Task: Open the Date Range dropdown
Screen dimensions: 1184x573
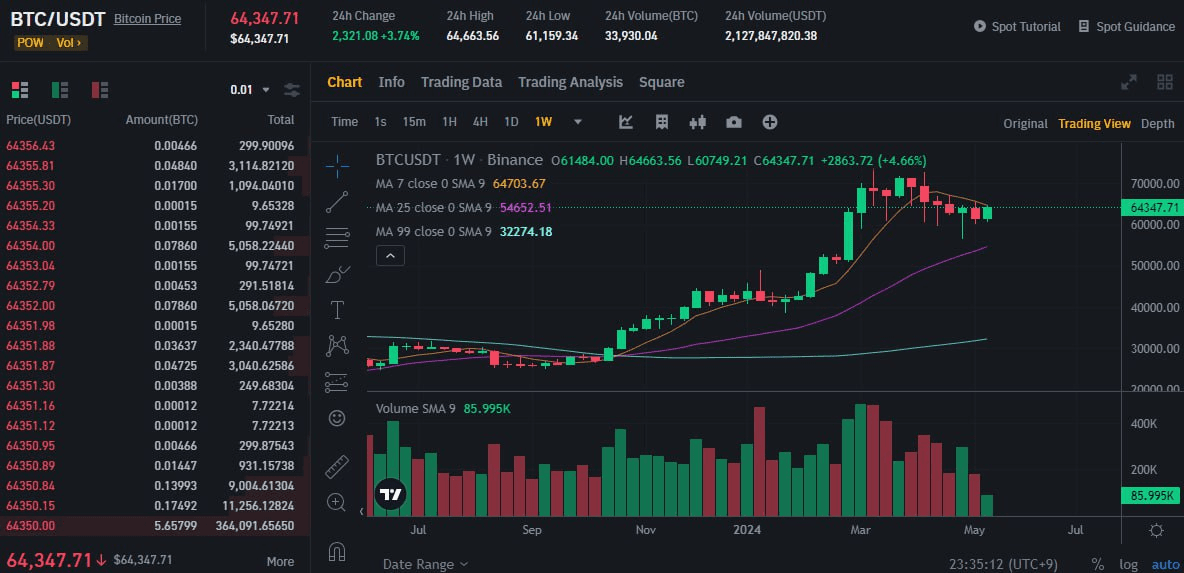Action: [426, 564]
